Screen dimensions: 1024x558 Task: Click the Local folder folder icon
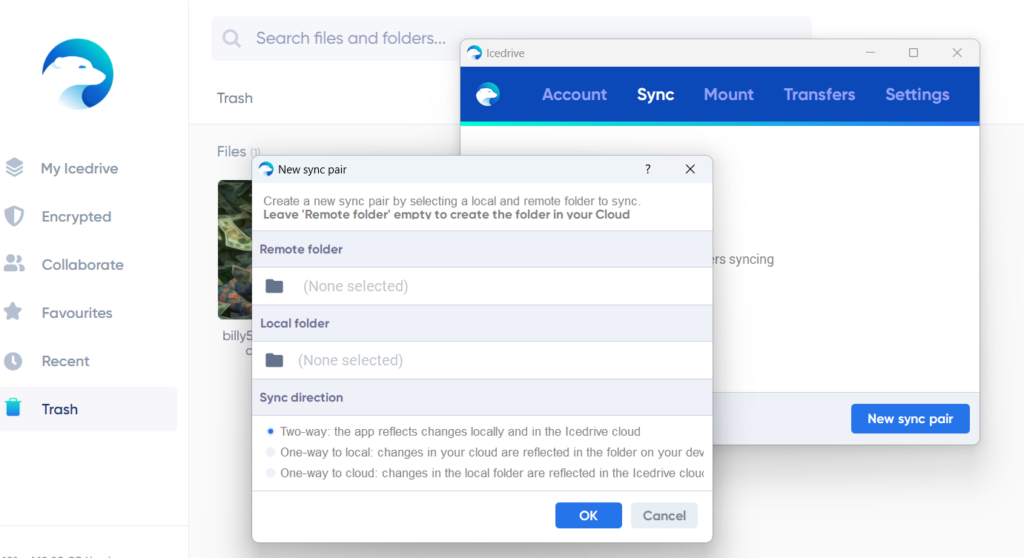(x=274, y=360)
